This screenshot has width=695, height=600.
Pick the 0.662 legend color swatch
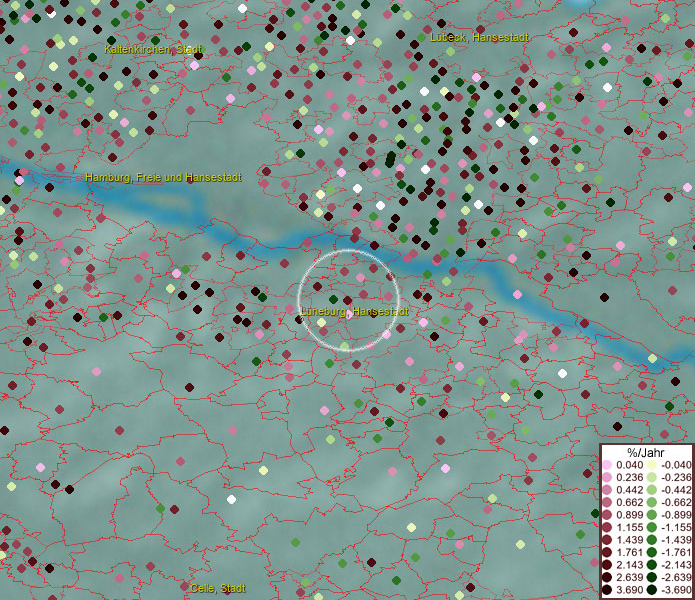click(x=607, y=503)
